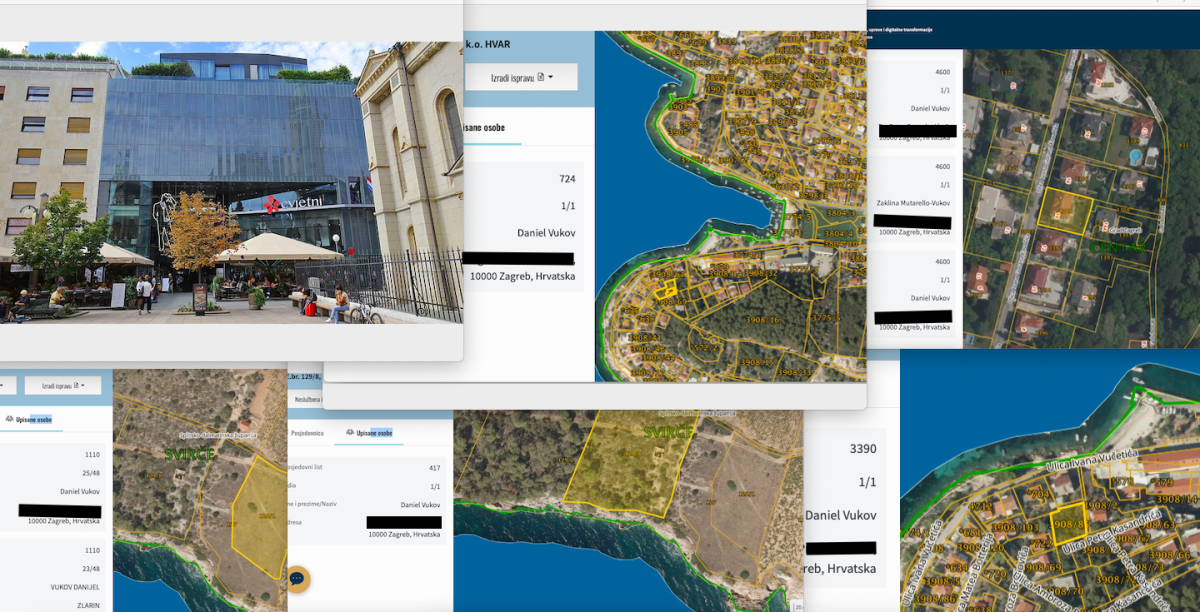Click parcel 4712 on the map
This screenshot has width=1200, height=612.
981,505
